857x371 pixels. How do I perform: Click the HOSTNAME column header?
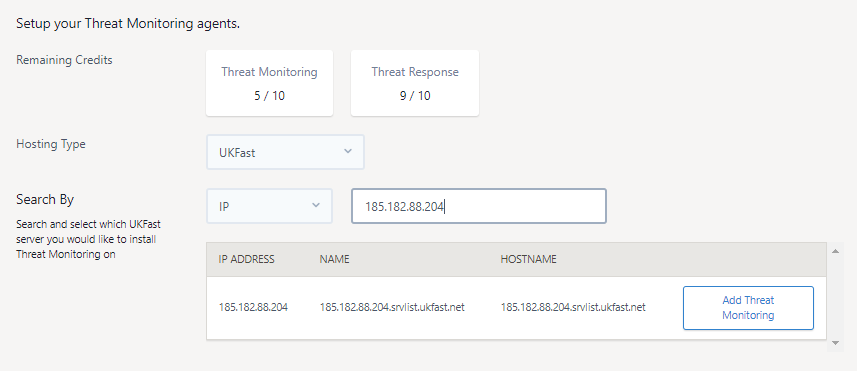(x=529, y=260)
